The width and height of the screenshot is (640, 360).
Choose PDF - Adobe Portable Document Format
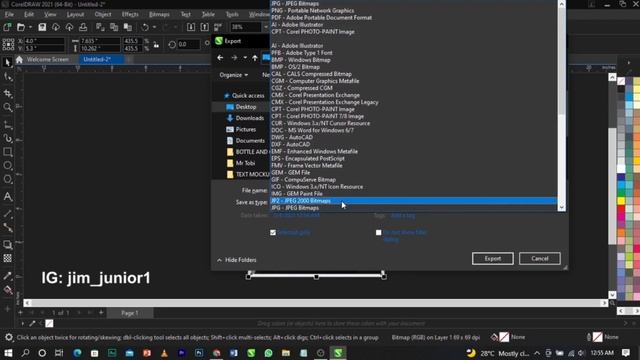[x=322, y=18]
